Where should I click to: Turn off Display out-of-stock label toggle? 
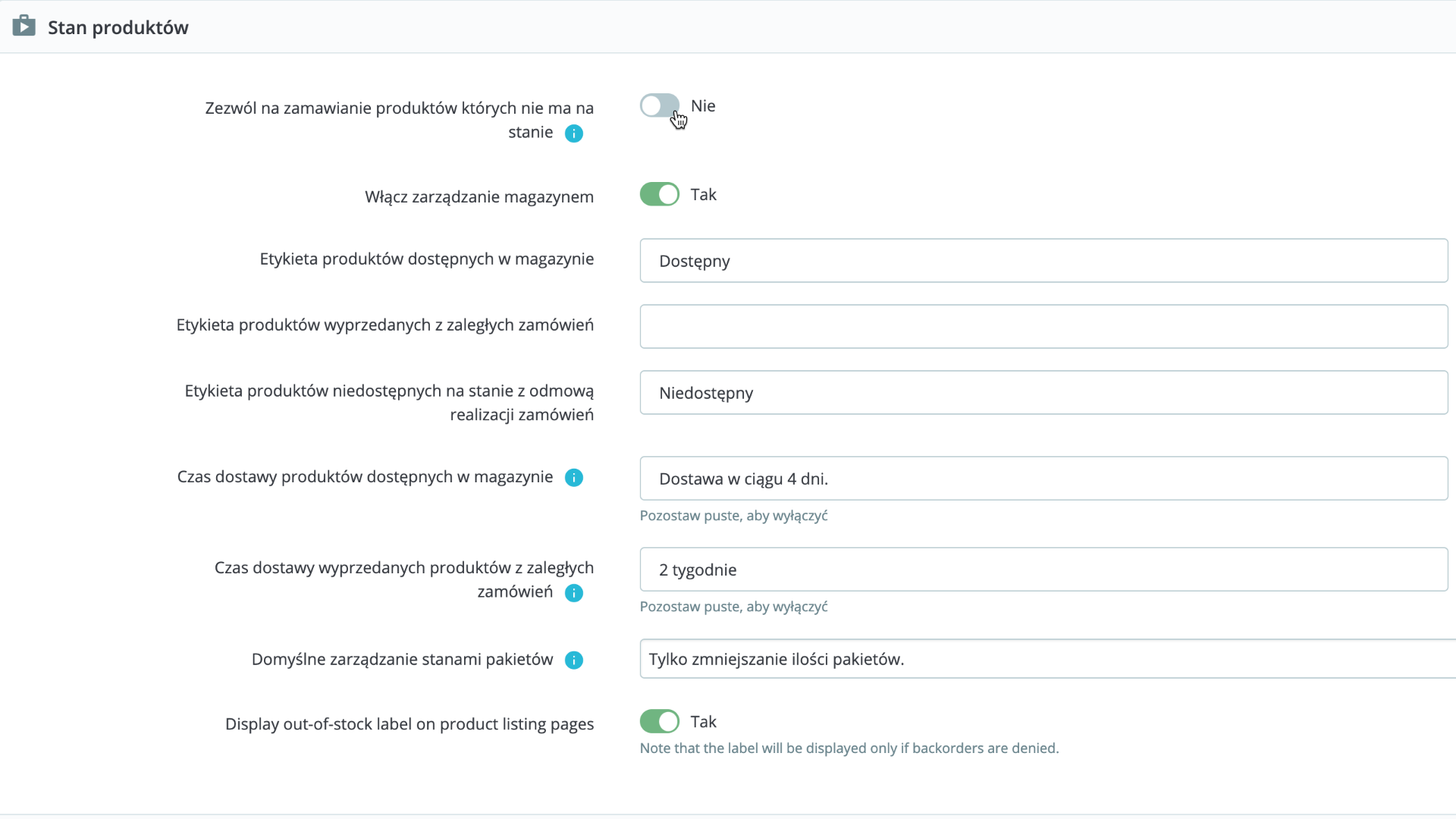tap(659, 722)
